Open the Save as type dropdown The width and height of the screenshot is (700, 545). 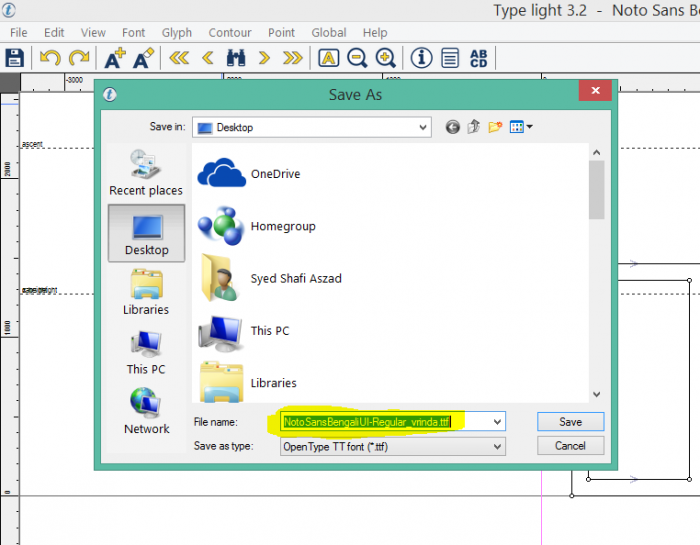[x=393, y=446]
